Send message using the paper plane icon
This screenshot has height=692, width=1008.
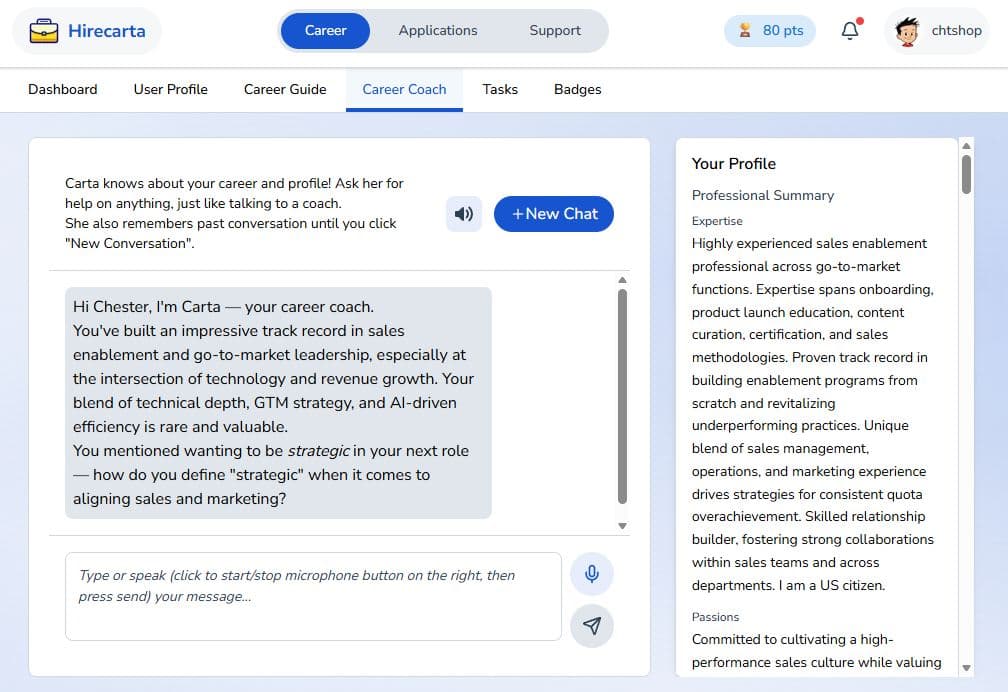pyautogui.click(x=592, y=625)
